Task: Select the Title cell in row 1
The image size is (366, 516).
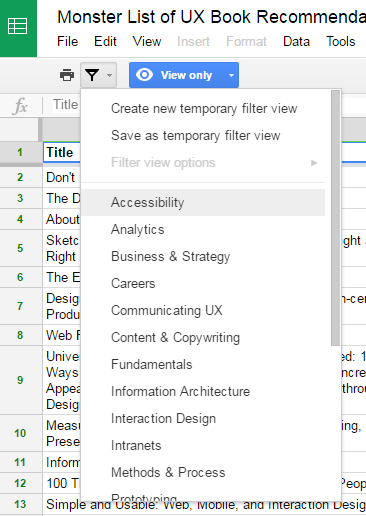Action: pyautogui.click(x=62, y=152)
